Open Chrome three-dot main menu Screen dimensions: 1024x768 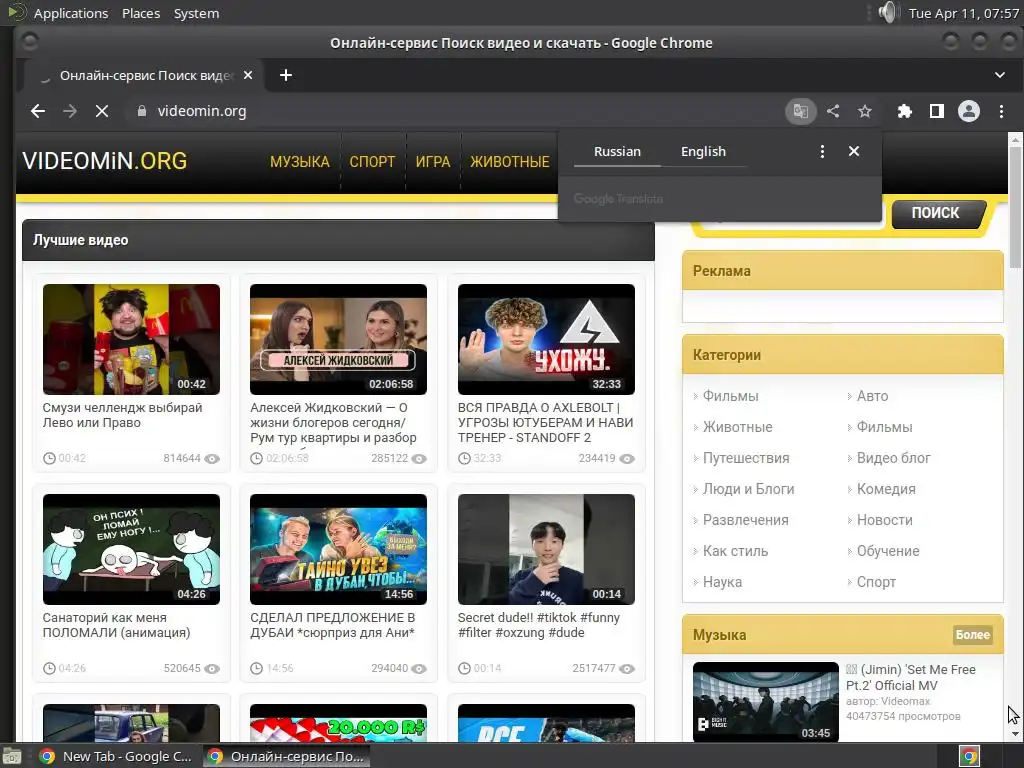[x=1001, y=111]
